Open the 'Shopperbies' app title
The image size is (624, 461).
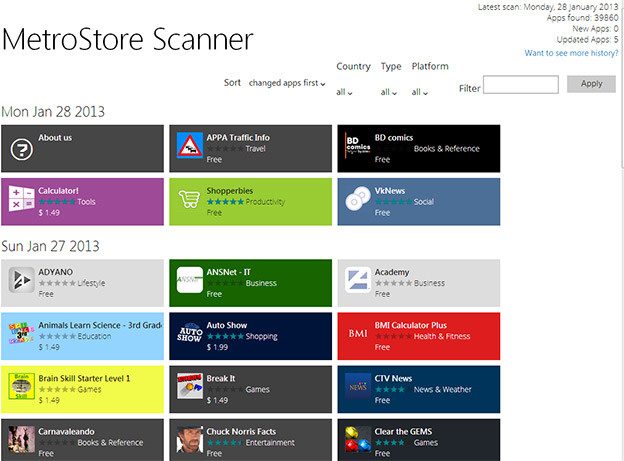[x=230, y=191]
